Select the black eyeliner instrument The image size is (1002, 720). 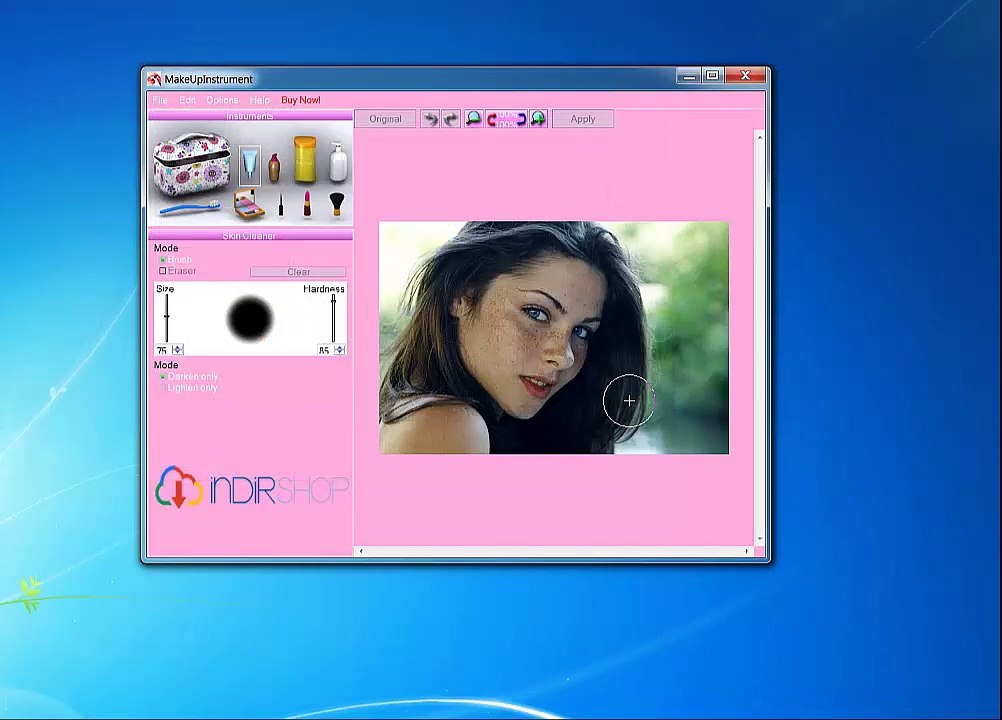click(281, 205)
